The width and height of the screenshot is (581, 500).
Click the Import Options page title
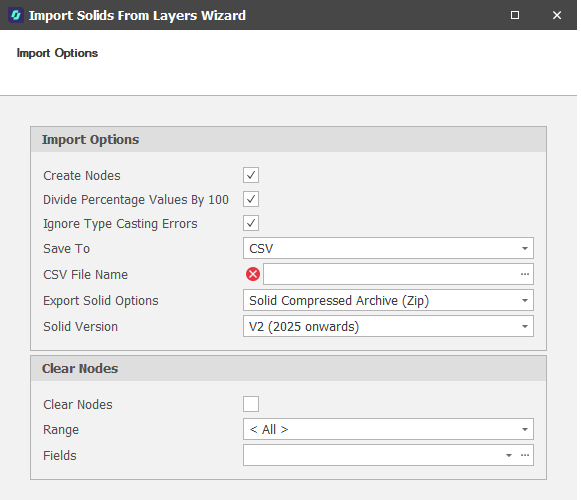pos(57,53)
